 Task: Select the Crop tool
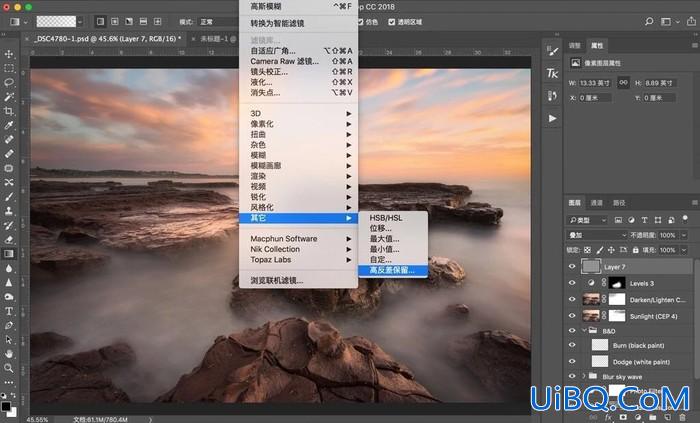[8, 111]
